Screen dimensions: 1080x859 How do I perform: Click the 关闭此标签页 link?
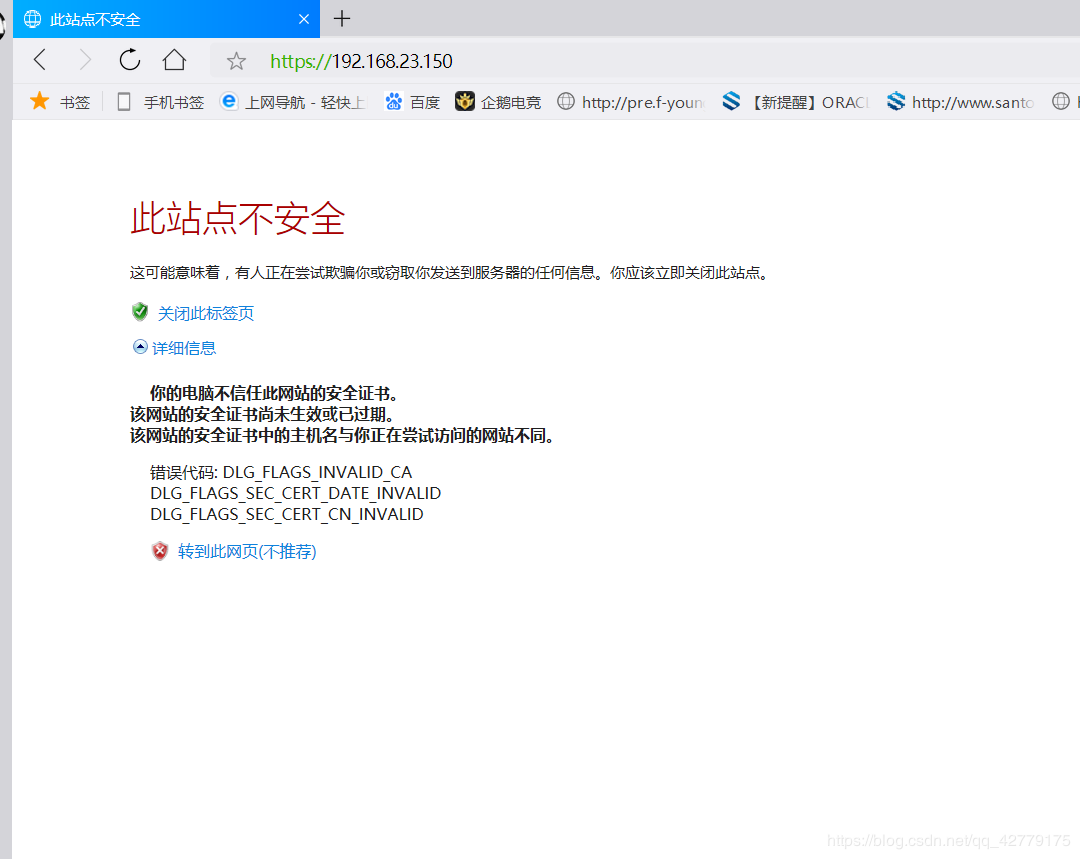pyautogui.click(x=205, y=313)
